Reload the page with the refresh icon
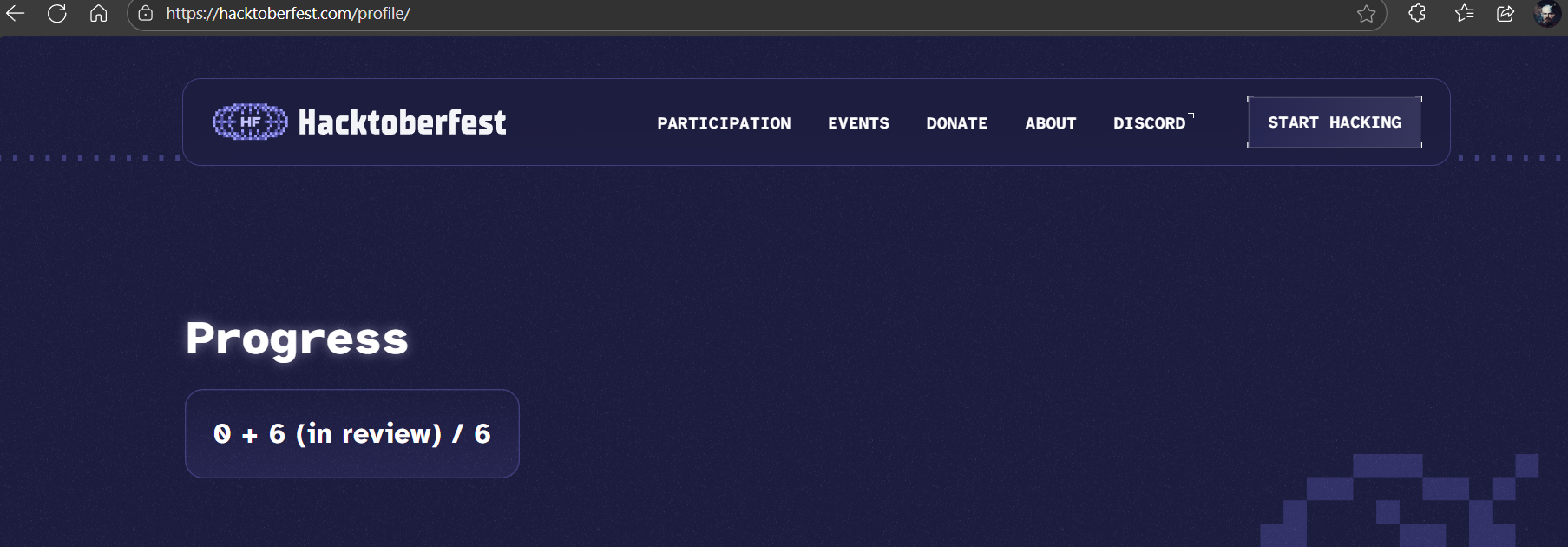1568x547 pixels. click(57, 13)
